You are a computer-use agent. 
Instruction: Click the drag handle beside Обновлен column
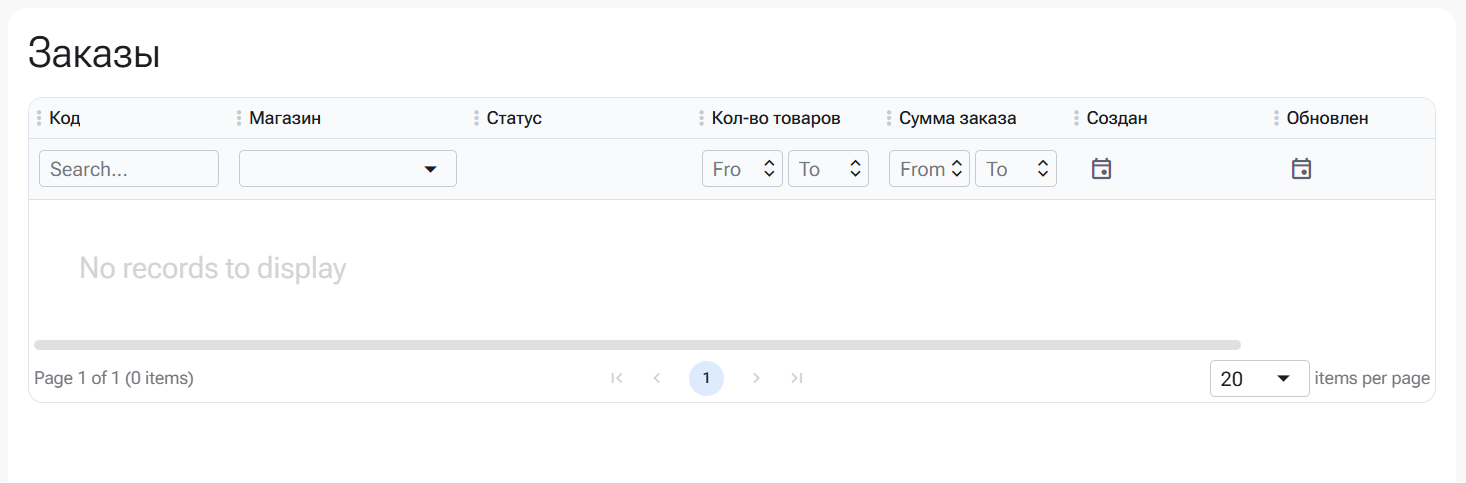tap(1276, 118)
